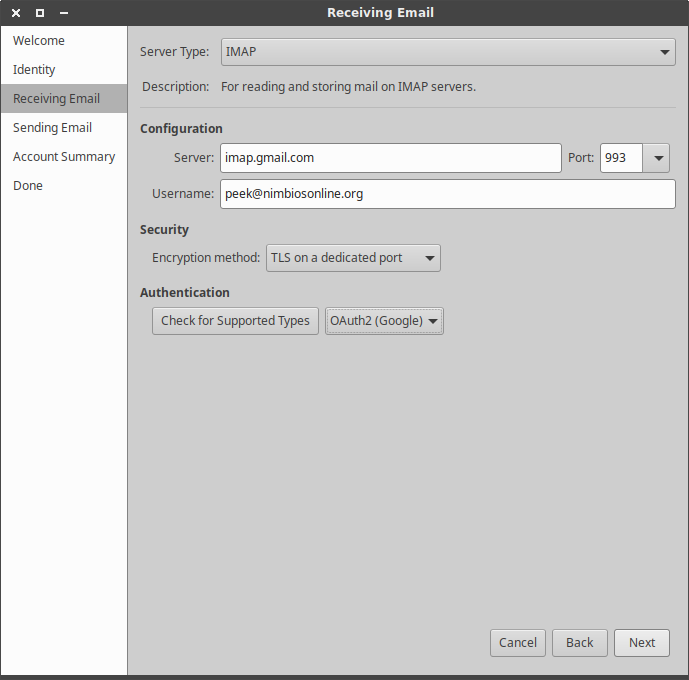Close the Receiving Email window
This screenshot has height=680, width=689.
pyautogui.click(x=16, y=13)
